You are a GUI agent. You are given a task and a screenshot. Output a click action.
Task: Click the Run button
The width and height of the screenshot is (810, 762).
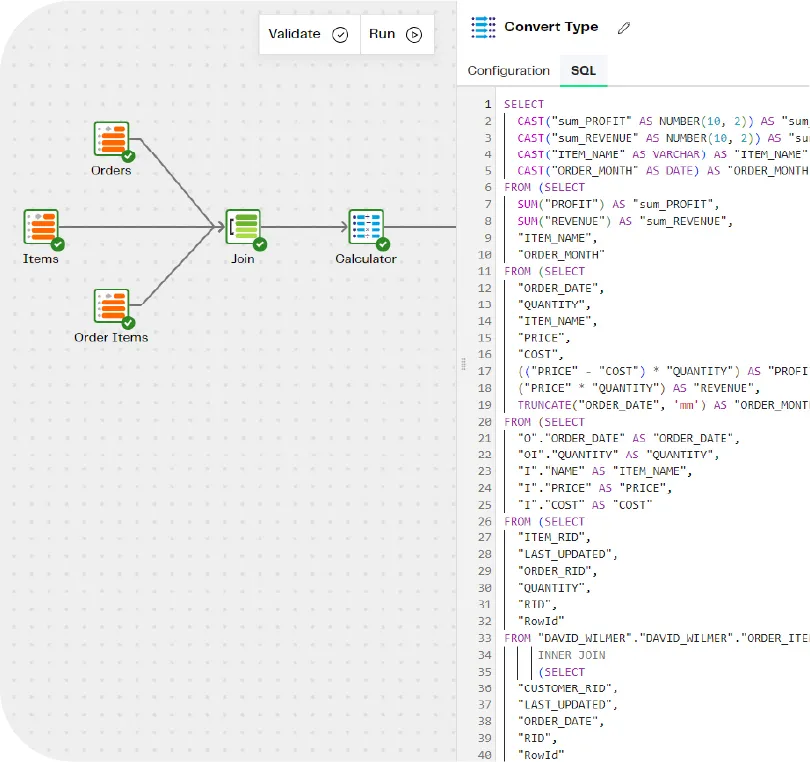(396, 34)
